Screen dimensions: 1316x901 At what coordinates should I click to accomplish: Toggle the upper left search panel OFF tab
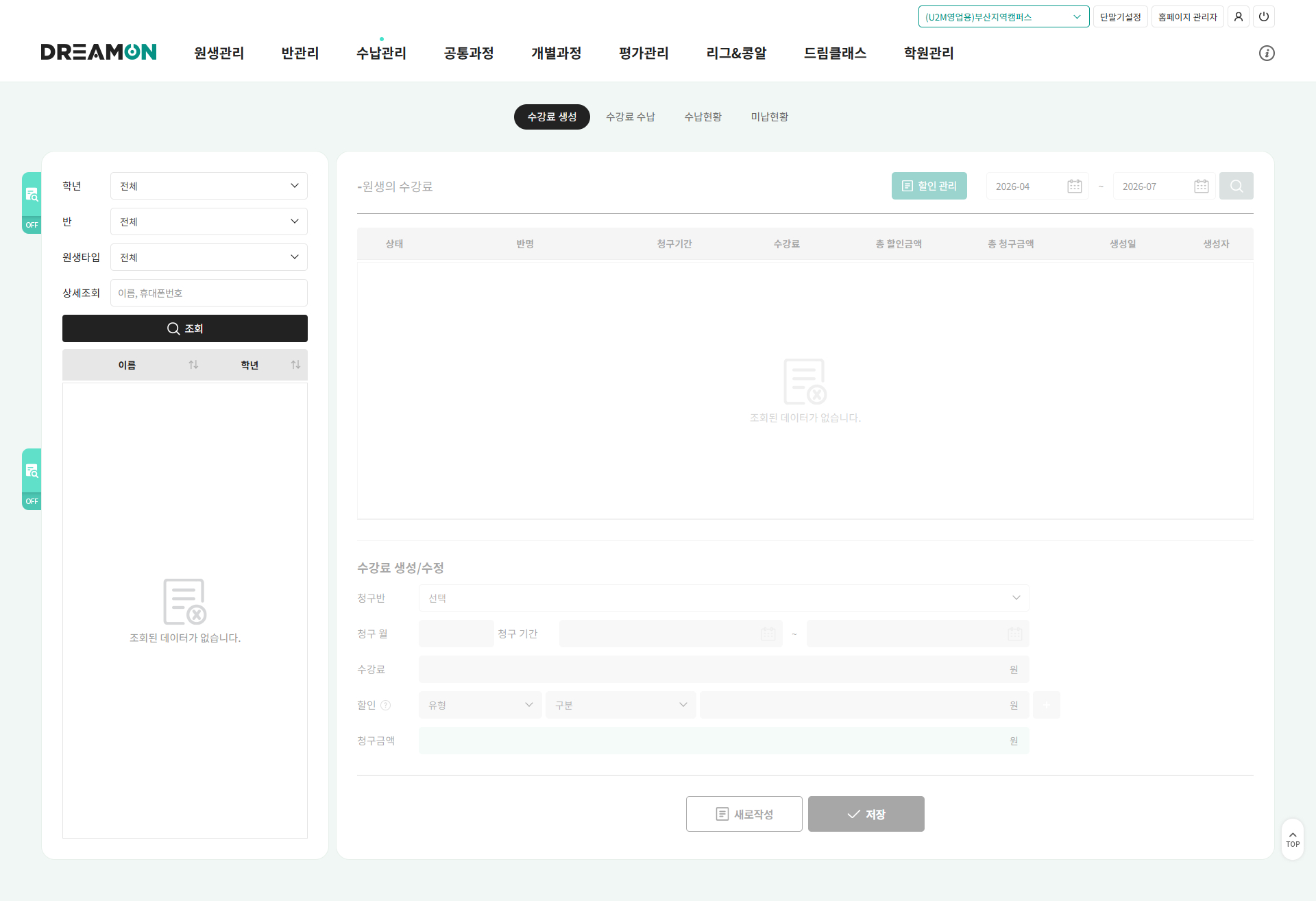[32, 203]
